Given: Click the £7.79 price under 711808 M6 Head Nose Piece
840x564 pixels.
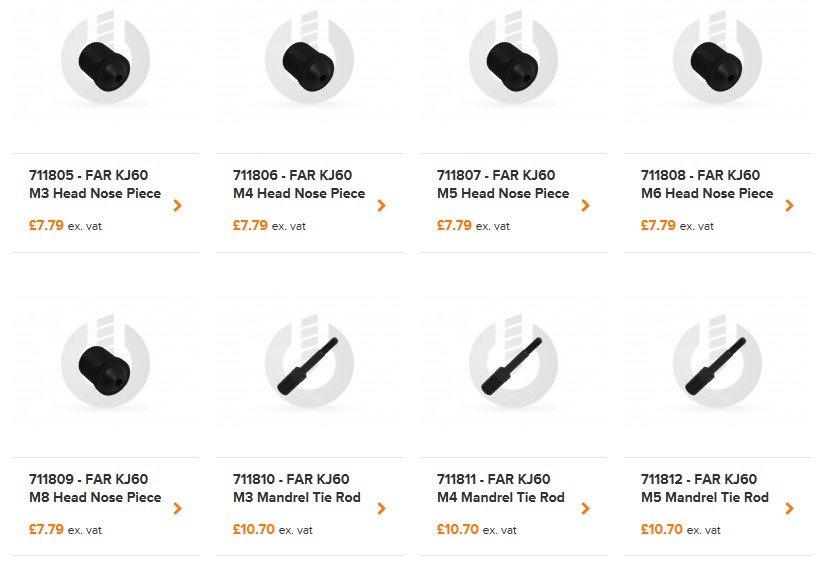Looking at the screenshot, I should (658, 226).
